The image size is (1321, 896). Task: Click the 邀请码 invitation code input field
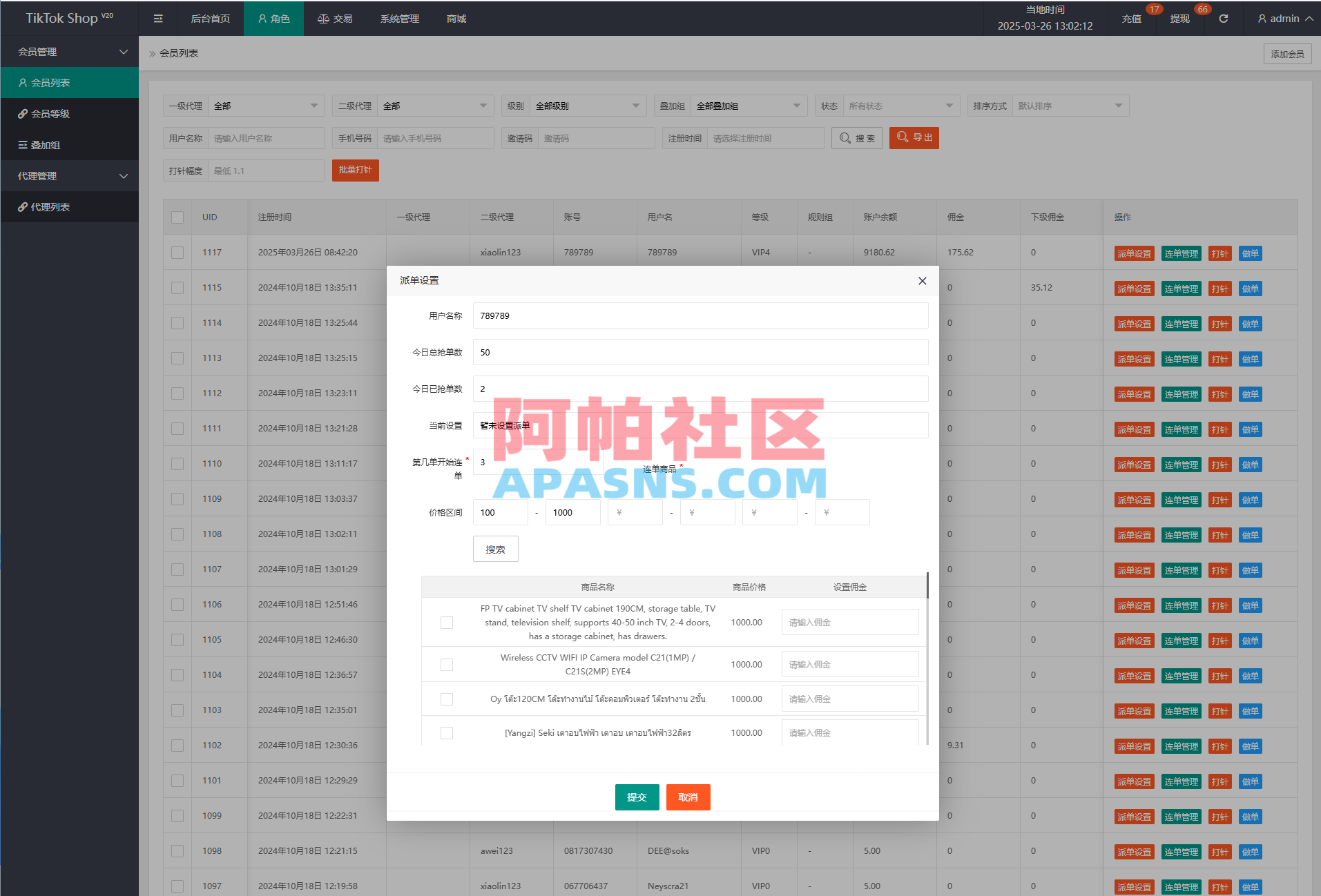[596, 137]
